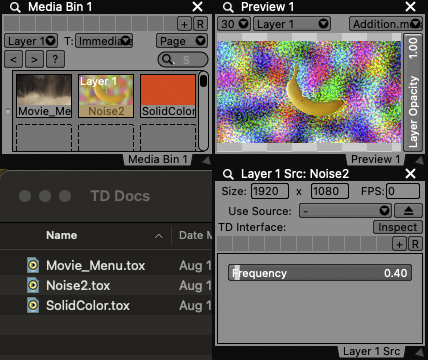This screenshot has height=360, width=428.
Task: Click the R button in Media Bin 1
Action: point(200,24)
